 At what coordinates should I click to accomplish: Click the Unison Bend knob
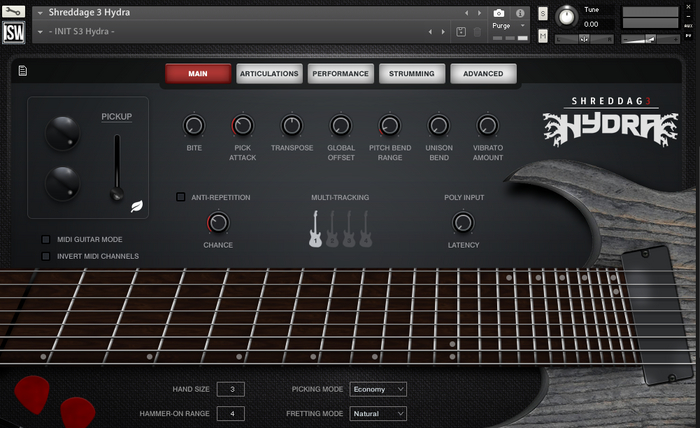(x=439, y=126)
